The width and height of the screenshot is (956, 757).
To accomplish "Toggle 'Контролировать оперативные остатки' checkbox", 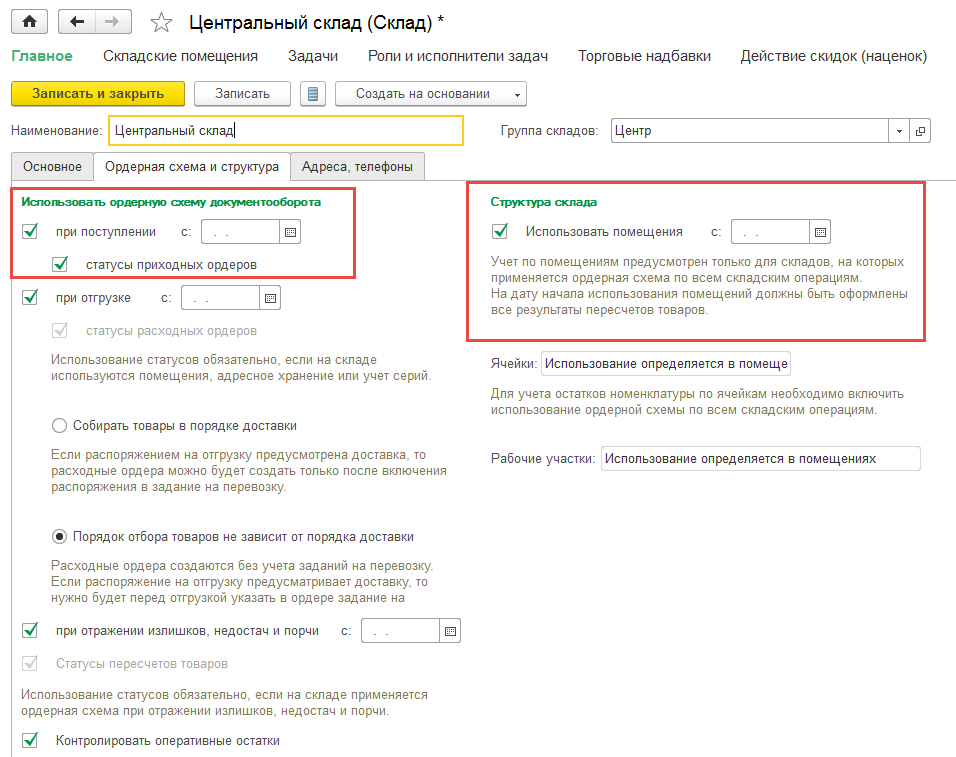I will point(30,741).
